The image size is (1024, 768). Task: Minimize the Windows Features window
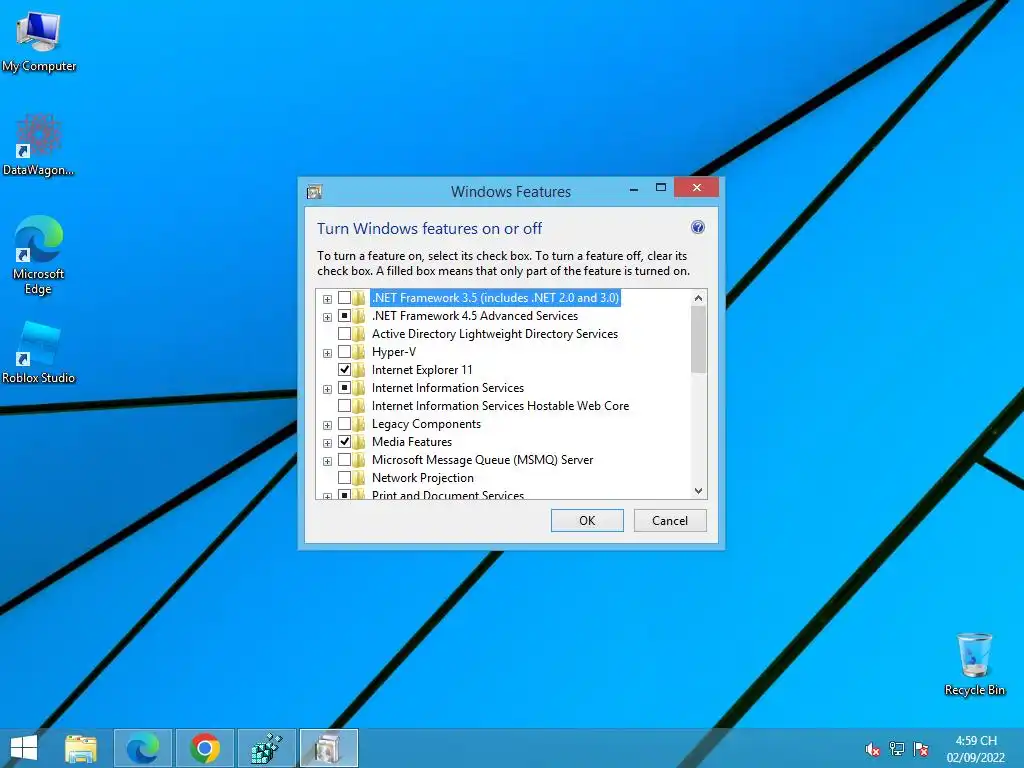[633, 189]
